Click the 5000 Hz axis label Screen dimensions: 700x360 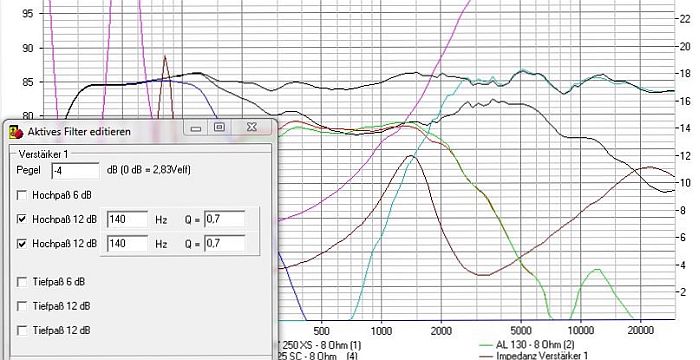(x=521, y=331)
